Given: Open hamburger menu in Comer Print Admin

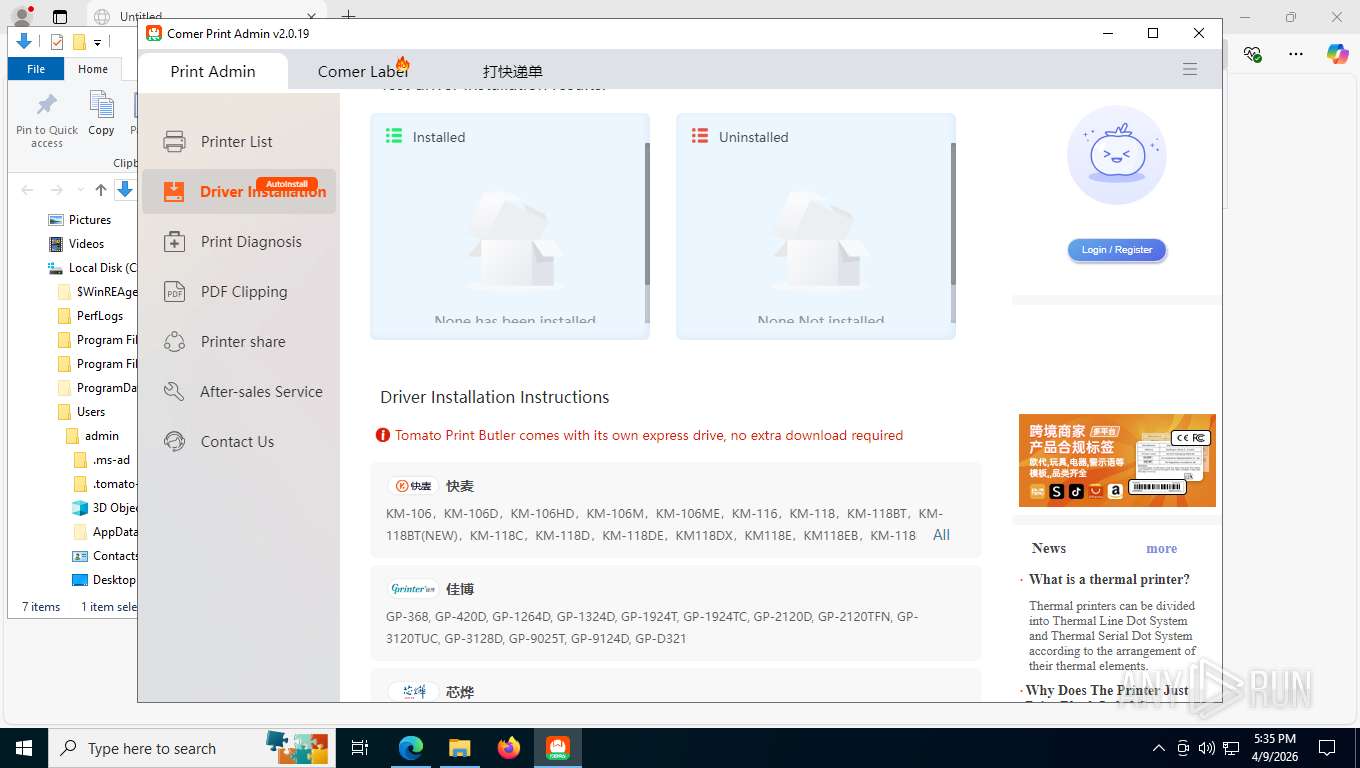Looking at the screenshot, I should [x=1190, y=70].
